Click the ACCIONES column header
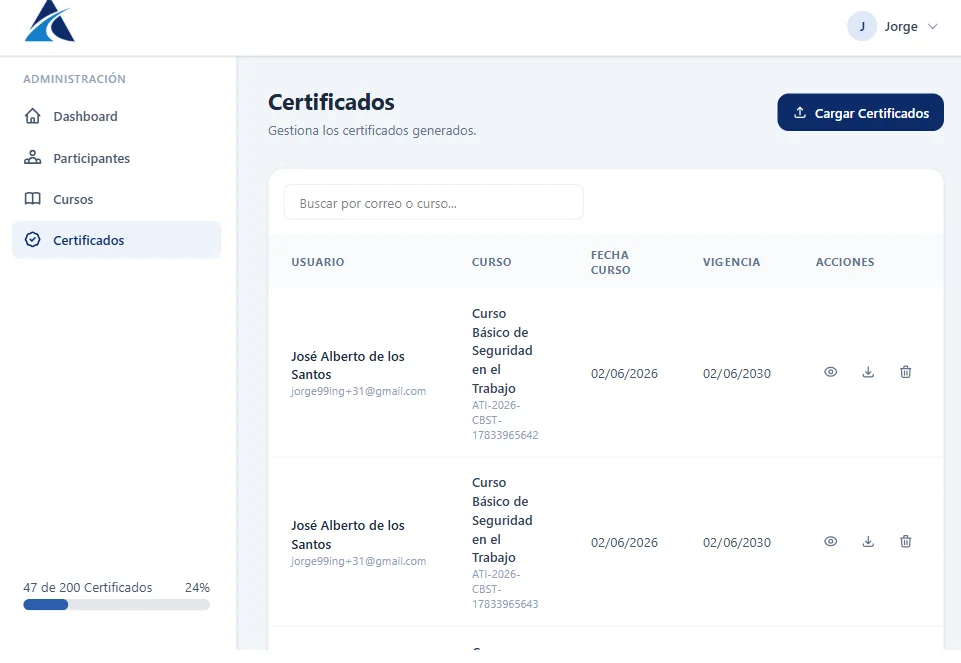The height and width of the screenshot is (663, 961). click(x=845, y=262)
